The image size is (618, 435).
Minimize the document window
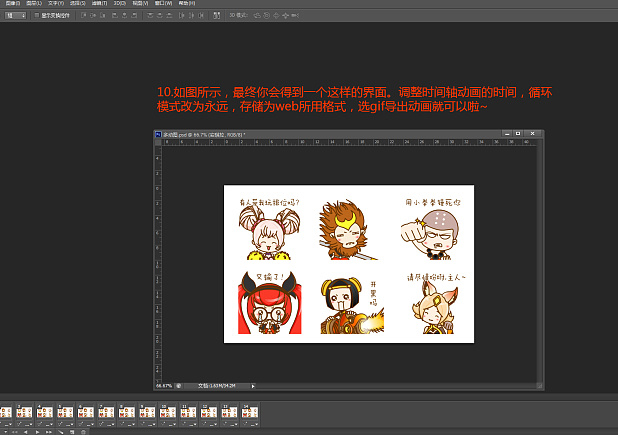pyautogui.click(x=507, y=134)
